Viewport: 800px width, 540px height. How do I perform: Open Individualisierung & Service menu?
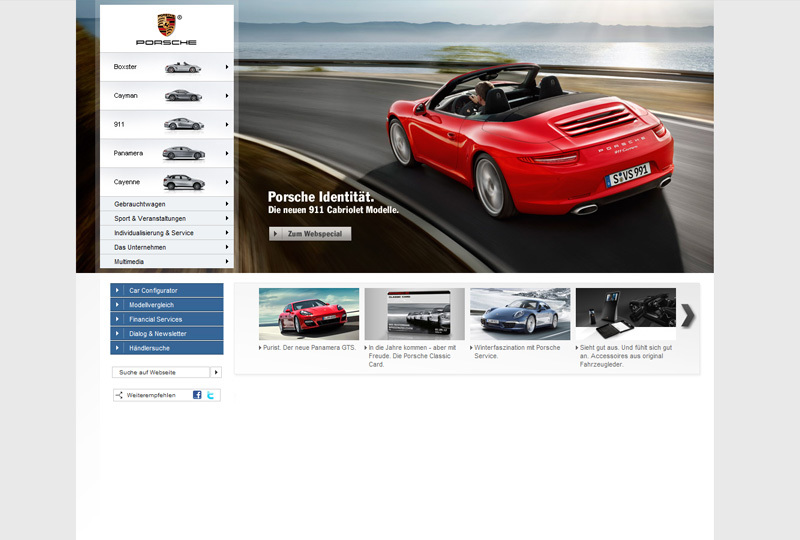pos(167,233)
